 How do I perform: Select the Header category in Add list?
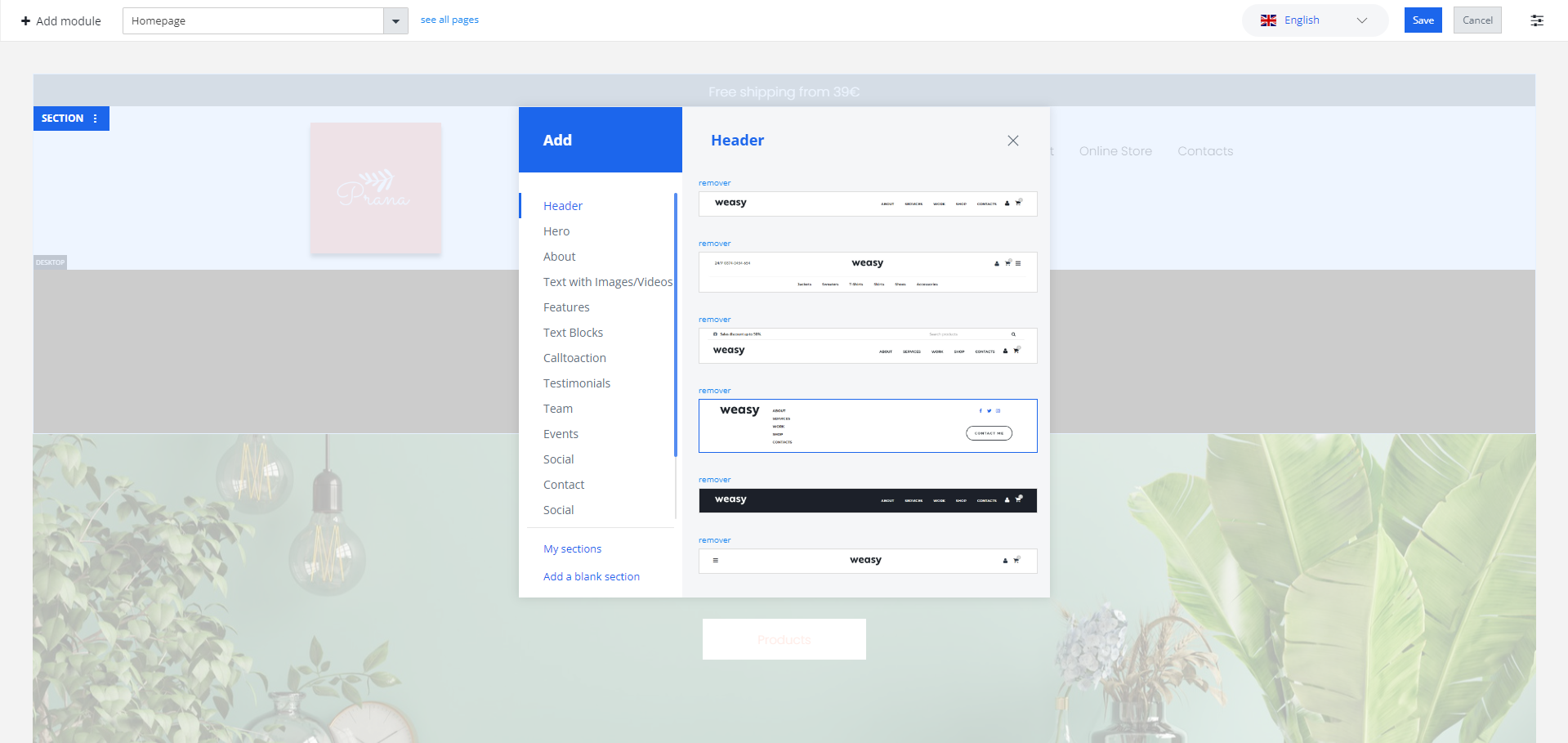click(563, 206)
